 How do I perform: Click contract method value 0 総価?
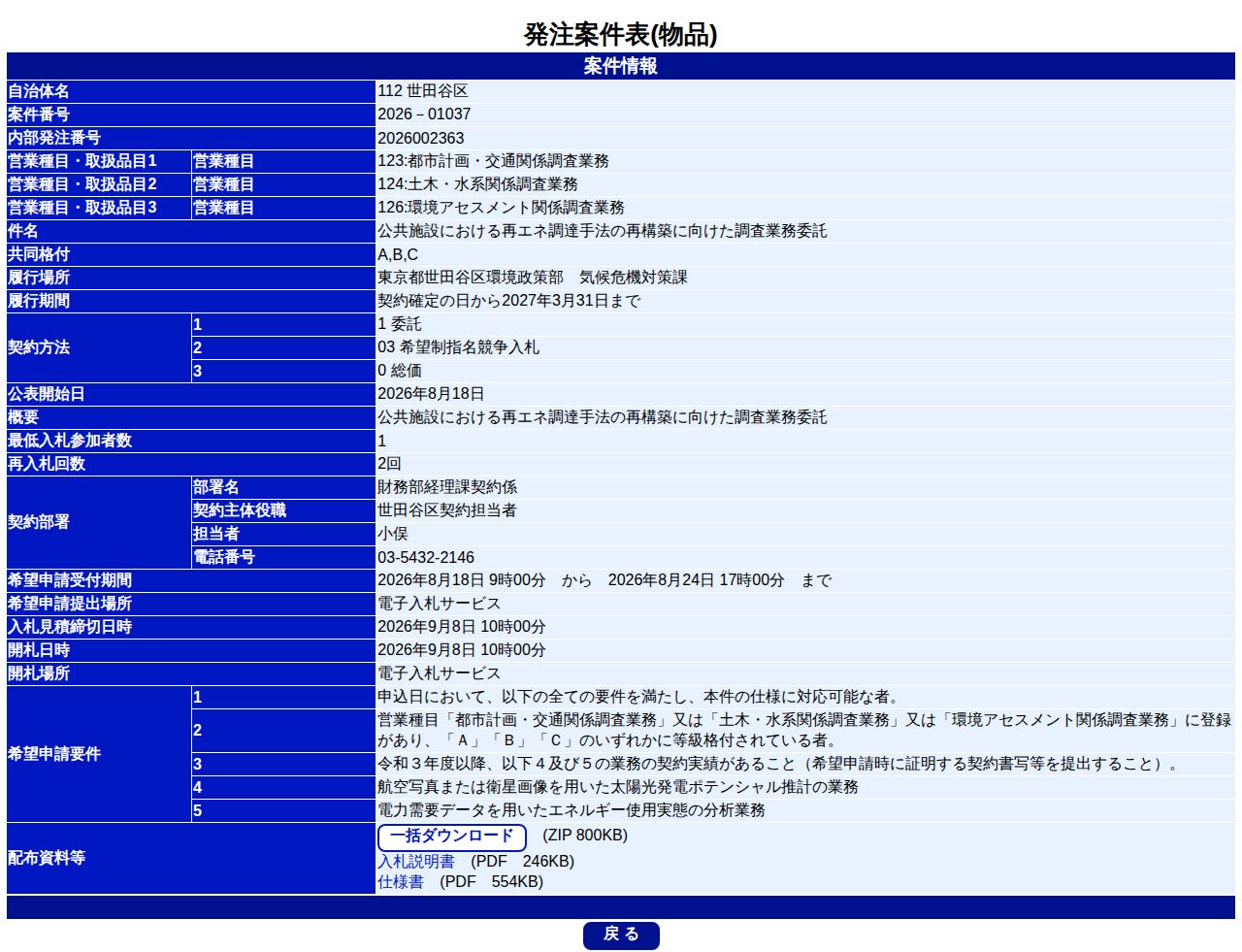click(x=400, y=371)
